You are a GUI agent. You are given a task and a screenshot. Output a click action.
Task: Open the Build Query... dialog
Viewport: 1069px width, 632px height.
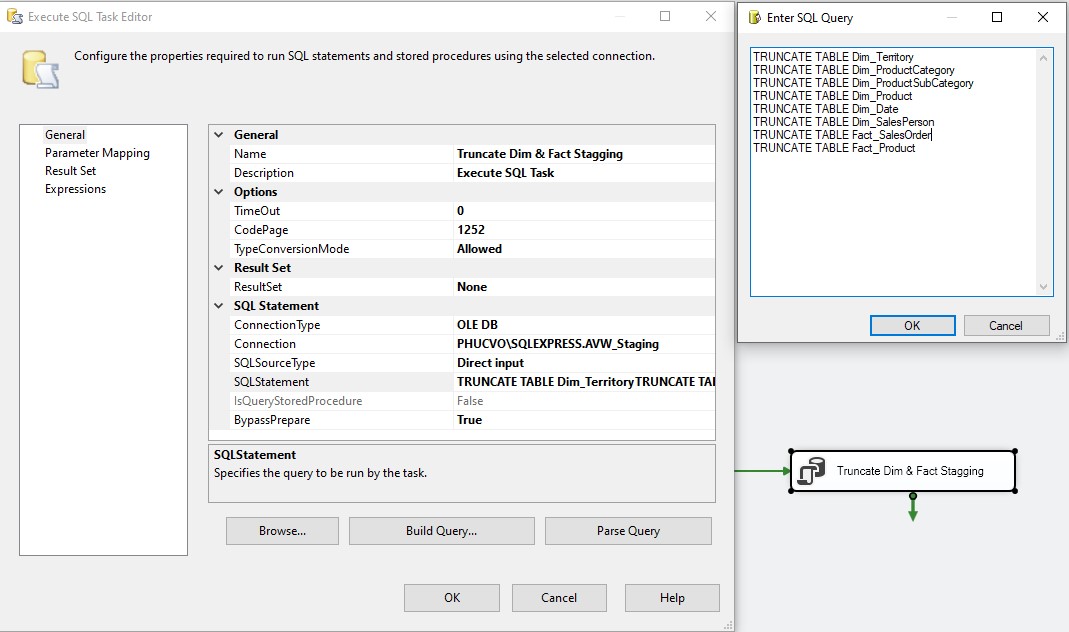tap(441, 531)
